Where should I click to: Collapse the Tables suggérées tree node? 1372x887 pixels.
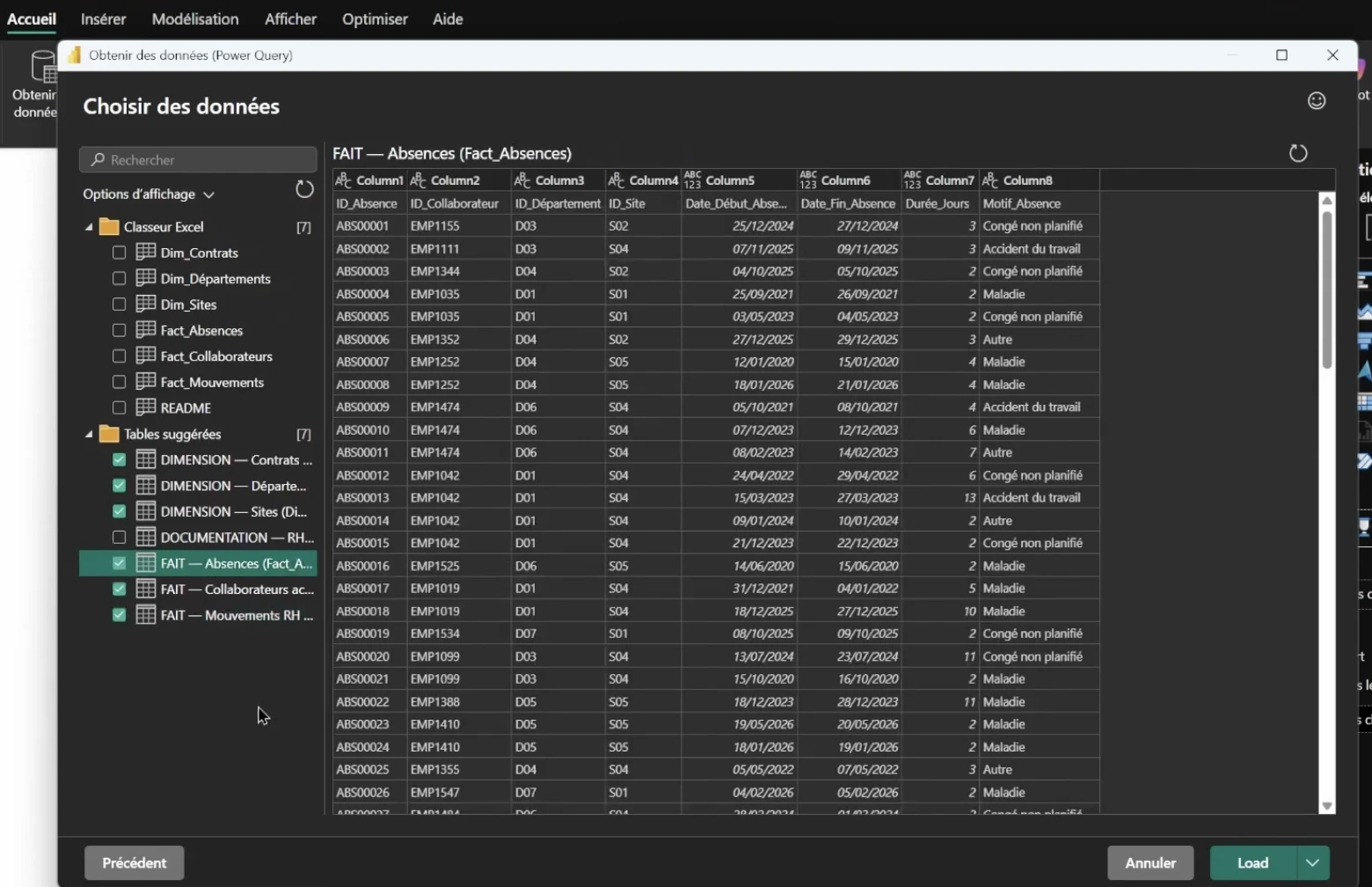pos(89,435)
